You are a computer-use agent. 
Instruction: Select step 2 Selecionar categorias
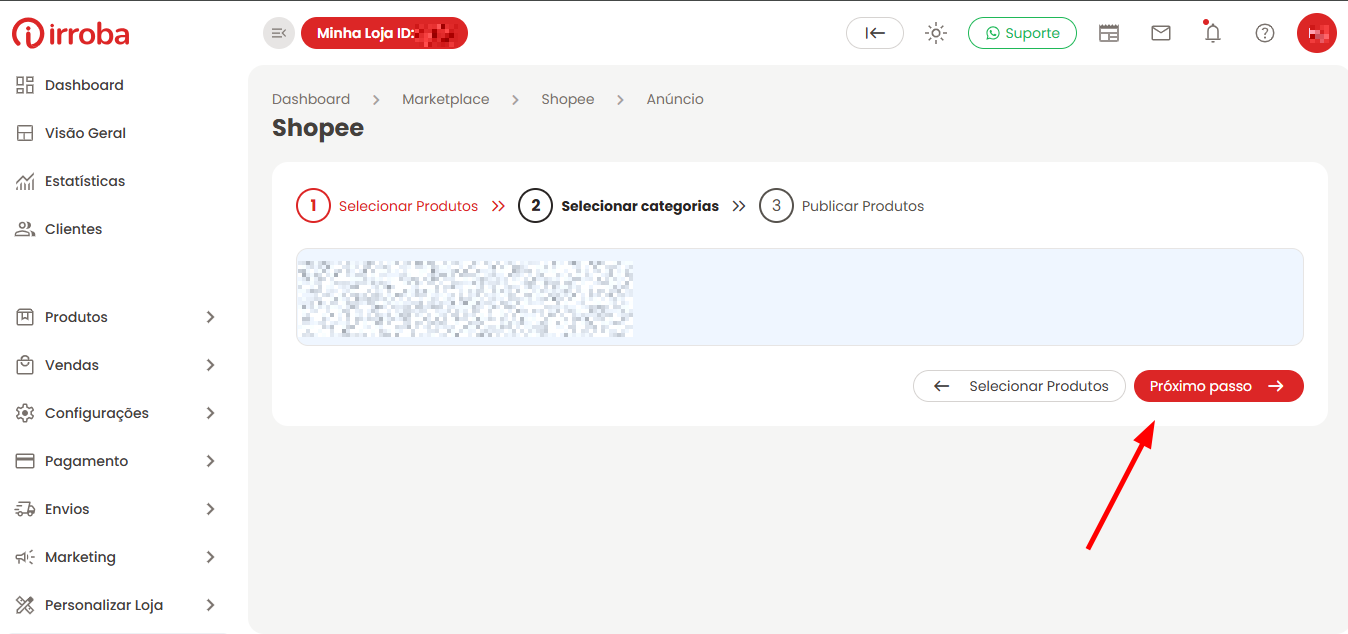[x=619, y=206]
